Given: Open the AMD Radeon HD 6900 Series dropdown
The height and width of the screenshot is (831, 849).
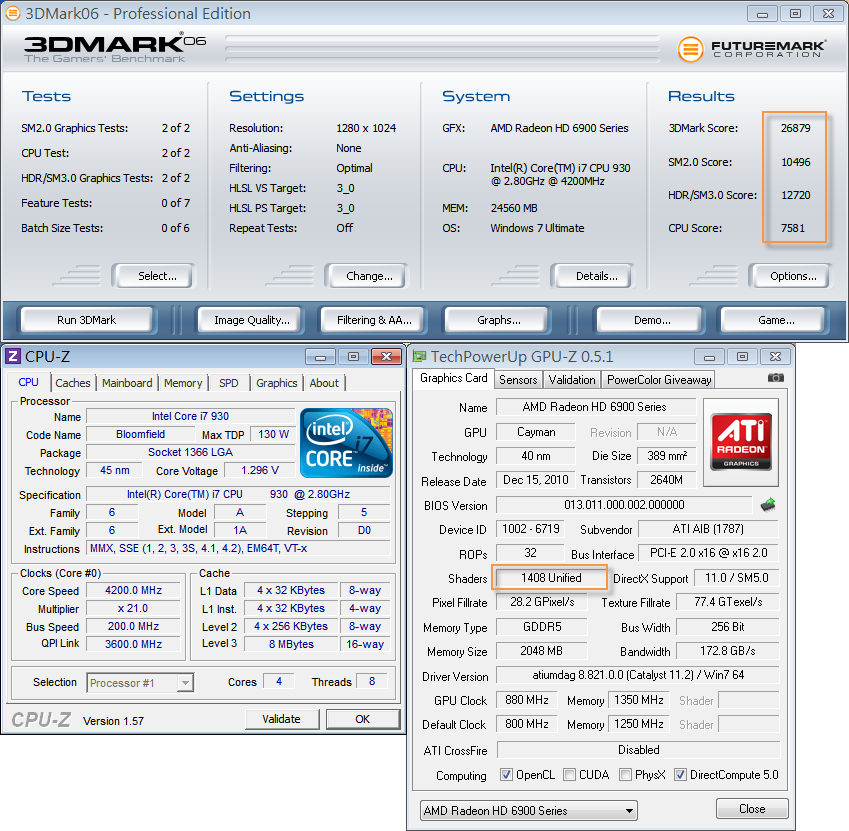Looking at the screenshot, I should pos(528,810).
